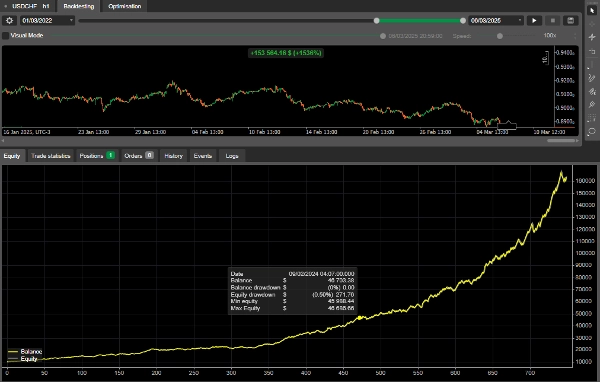Click the 04 Feb time axis label
The height and width of the screenshot is (382, 600).
click(207, 132)
